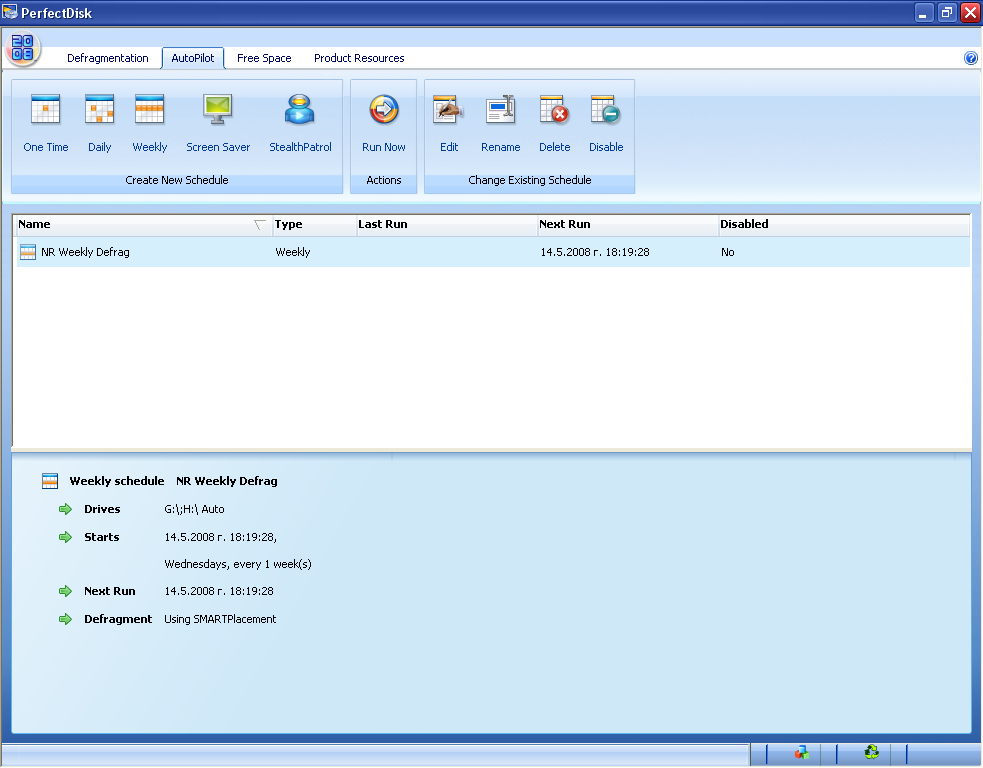Click the Create New Schedule group label
The height and width of the screenshot is (768, 983).
(x=177, y=180)
